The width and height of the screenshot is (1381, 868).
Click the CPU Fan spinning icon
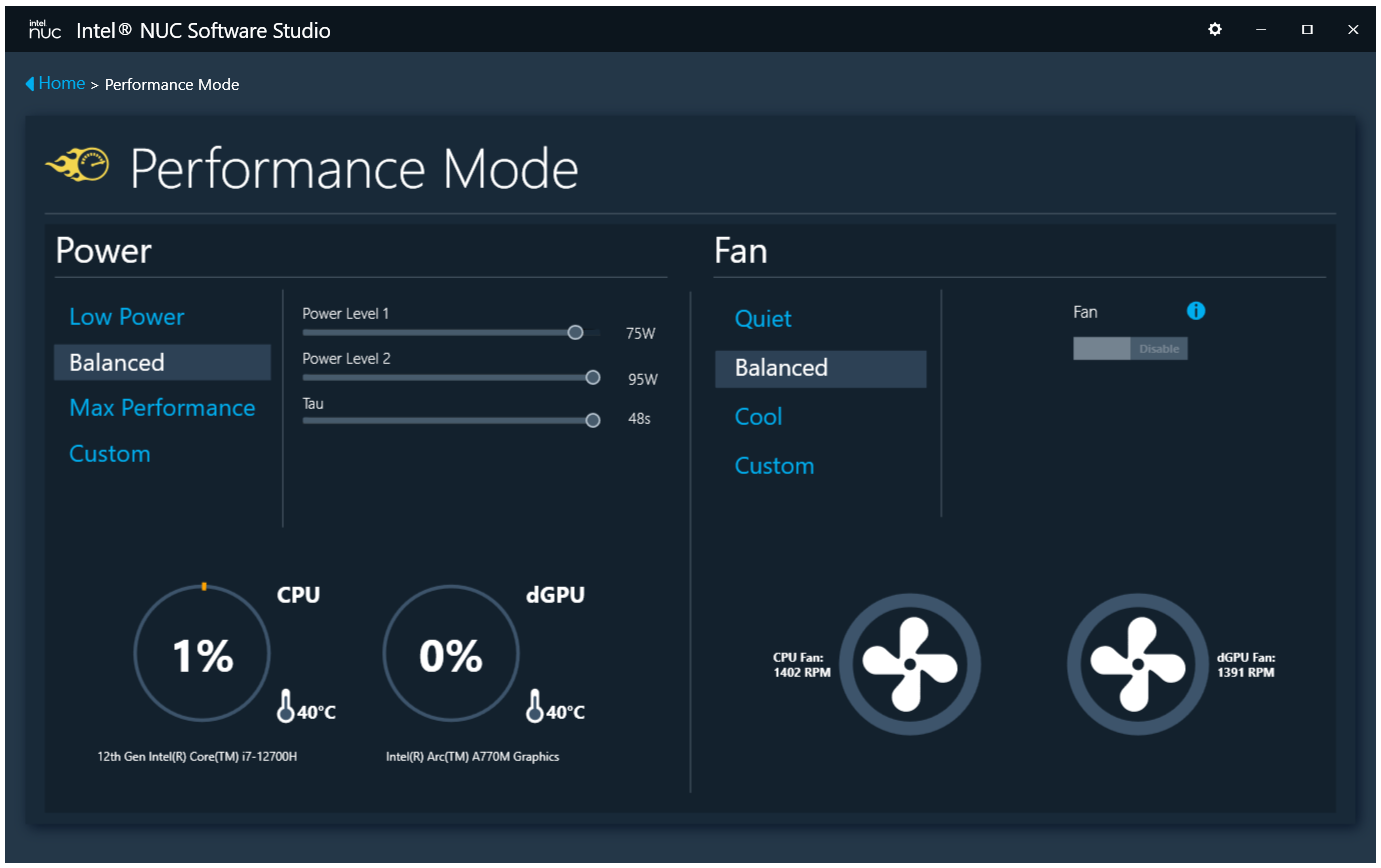point(910,664)
